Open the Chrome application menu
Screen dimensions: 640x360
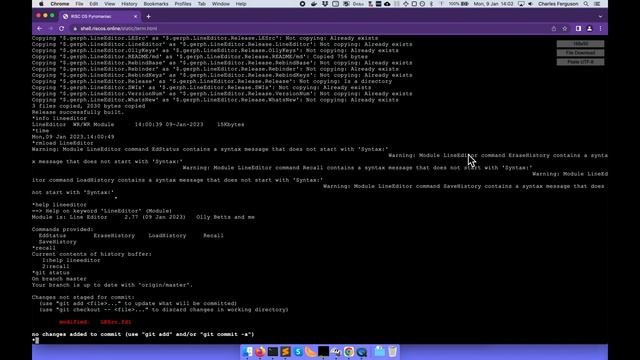tap(60, 4)
